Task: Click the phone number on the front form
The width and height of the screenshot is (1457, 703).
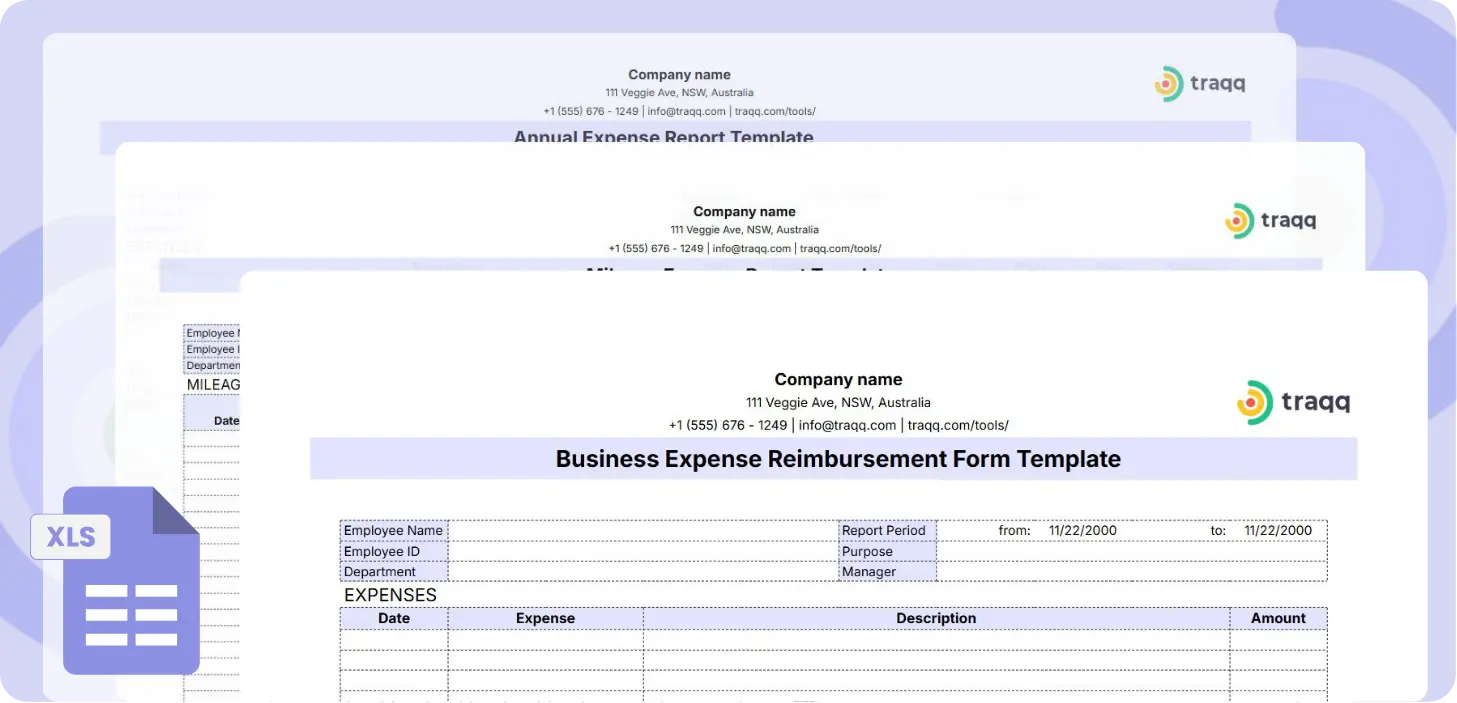Action: (728, 425)
